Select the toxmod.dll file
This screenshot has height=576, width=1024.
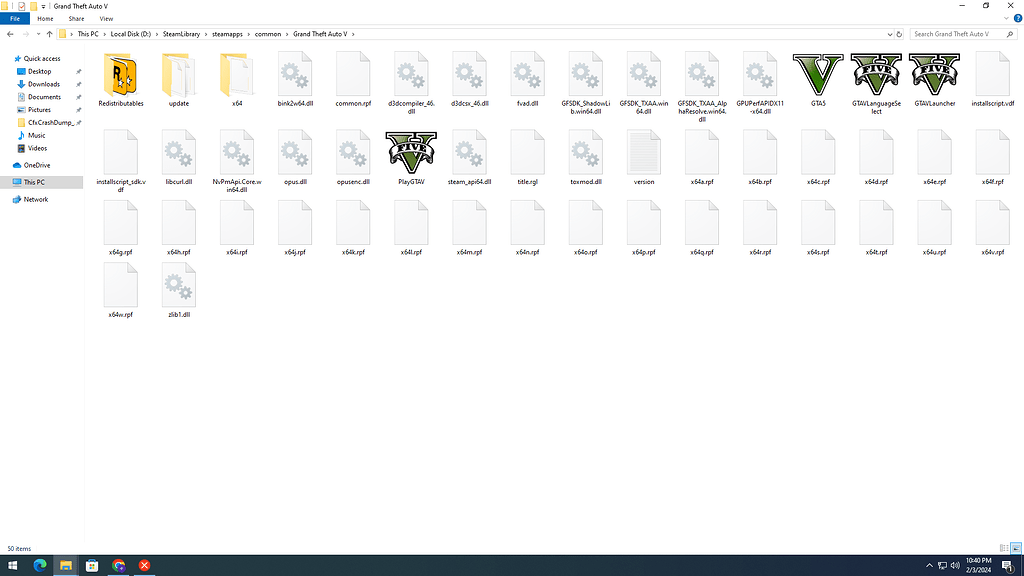coord(586,157)
